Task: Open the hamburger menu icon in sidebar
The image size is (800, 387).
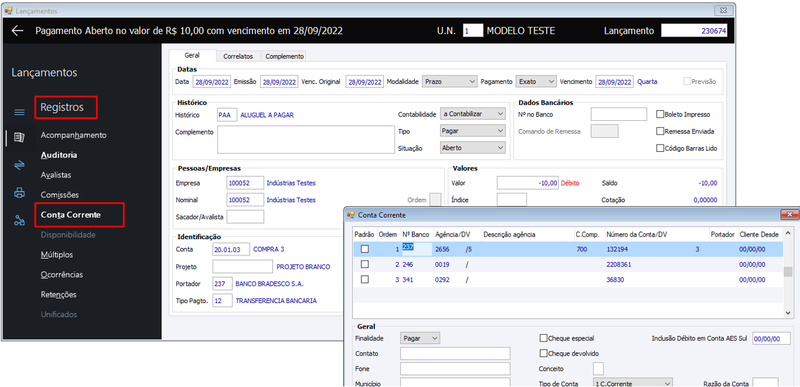Action: click(19, 112)
